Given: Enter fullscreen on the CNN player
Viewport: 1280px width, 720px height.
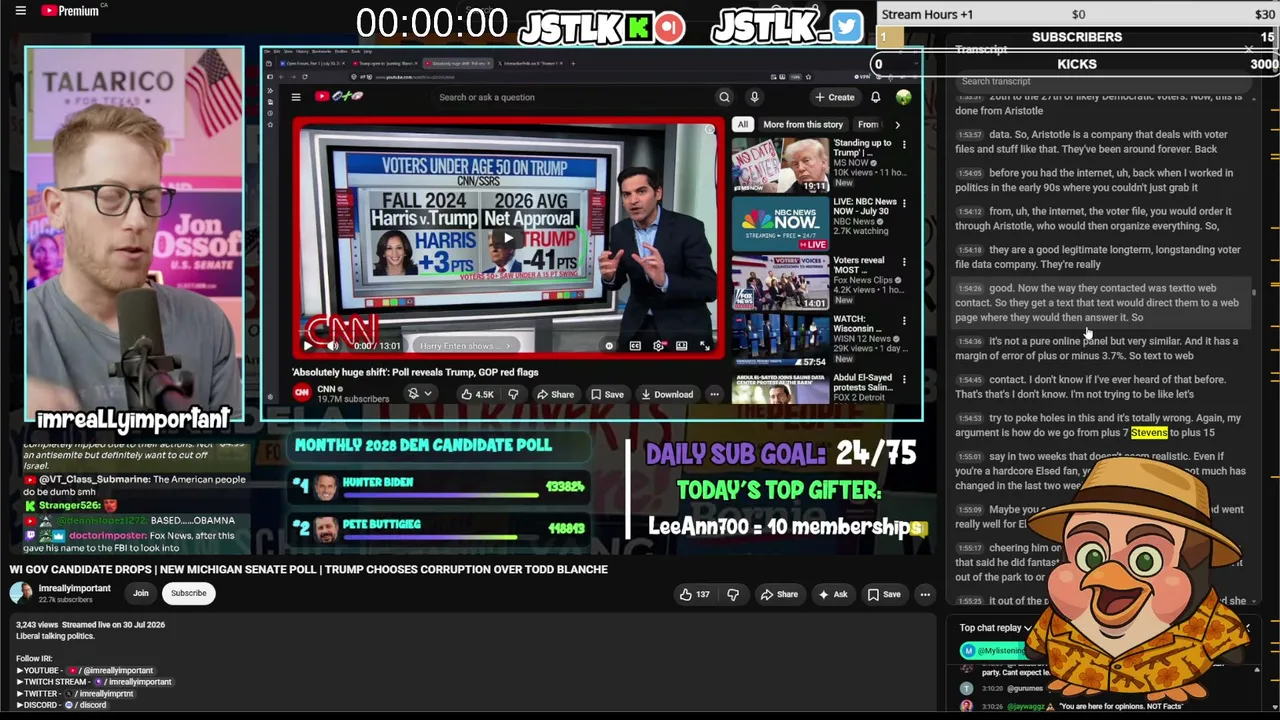Looking at the screenshot, I should pos(705,346).
